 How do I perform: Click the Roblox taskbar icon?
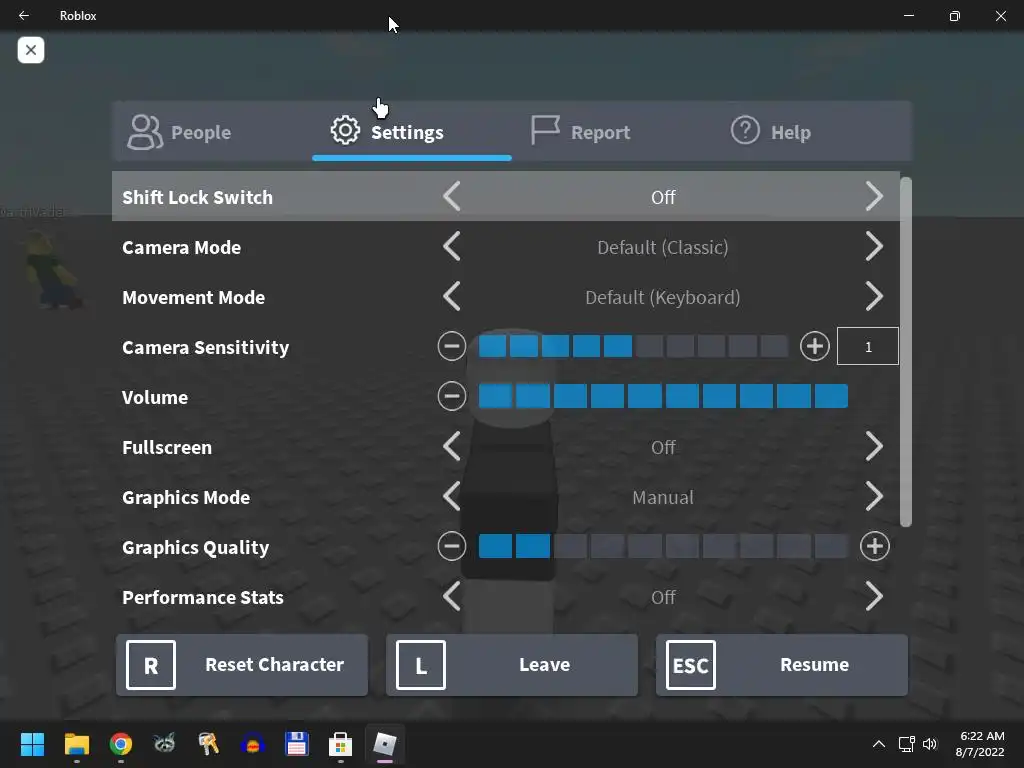[x=385, y=744]
